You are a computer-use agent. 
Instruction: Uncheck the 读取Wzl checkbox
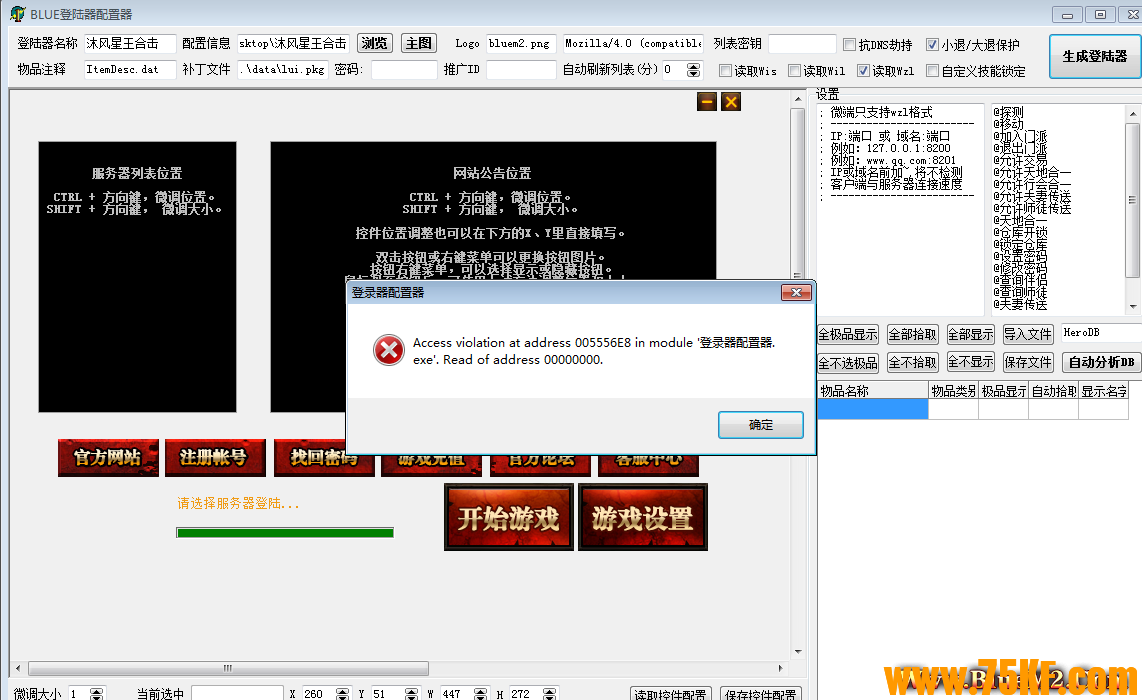(863, 71)
